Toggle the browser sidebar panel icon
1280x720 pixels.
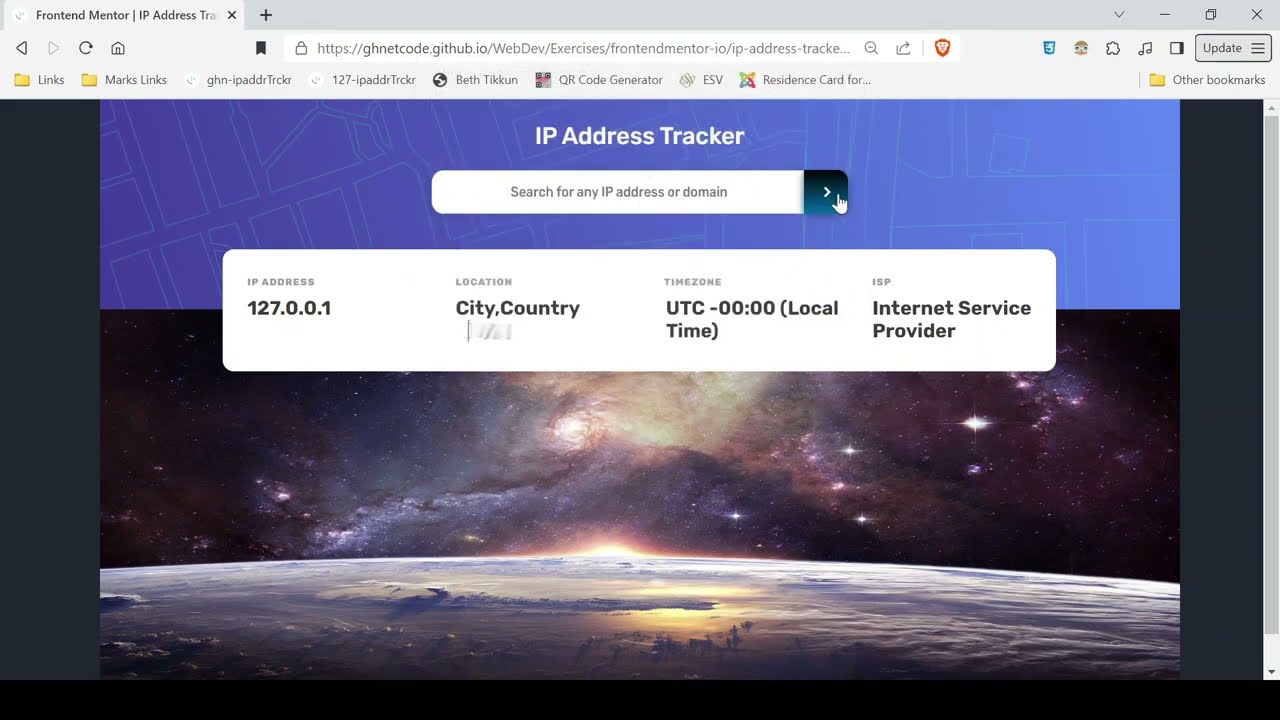click(1177, 48)
